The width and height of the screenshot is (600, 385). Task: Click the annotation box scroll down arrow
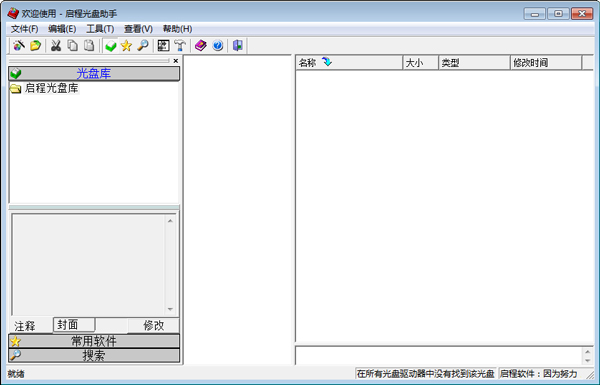point(170,309)
